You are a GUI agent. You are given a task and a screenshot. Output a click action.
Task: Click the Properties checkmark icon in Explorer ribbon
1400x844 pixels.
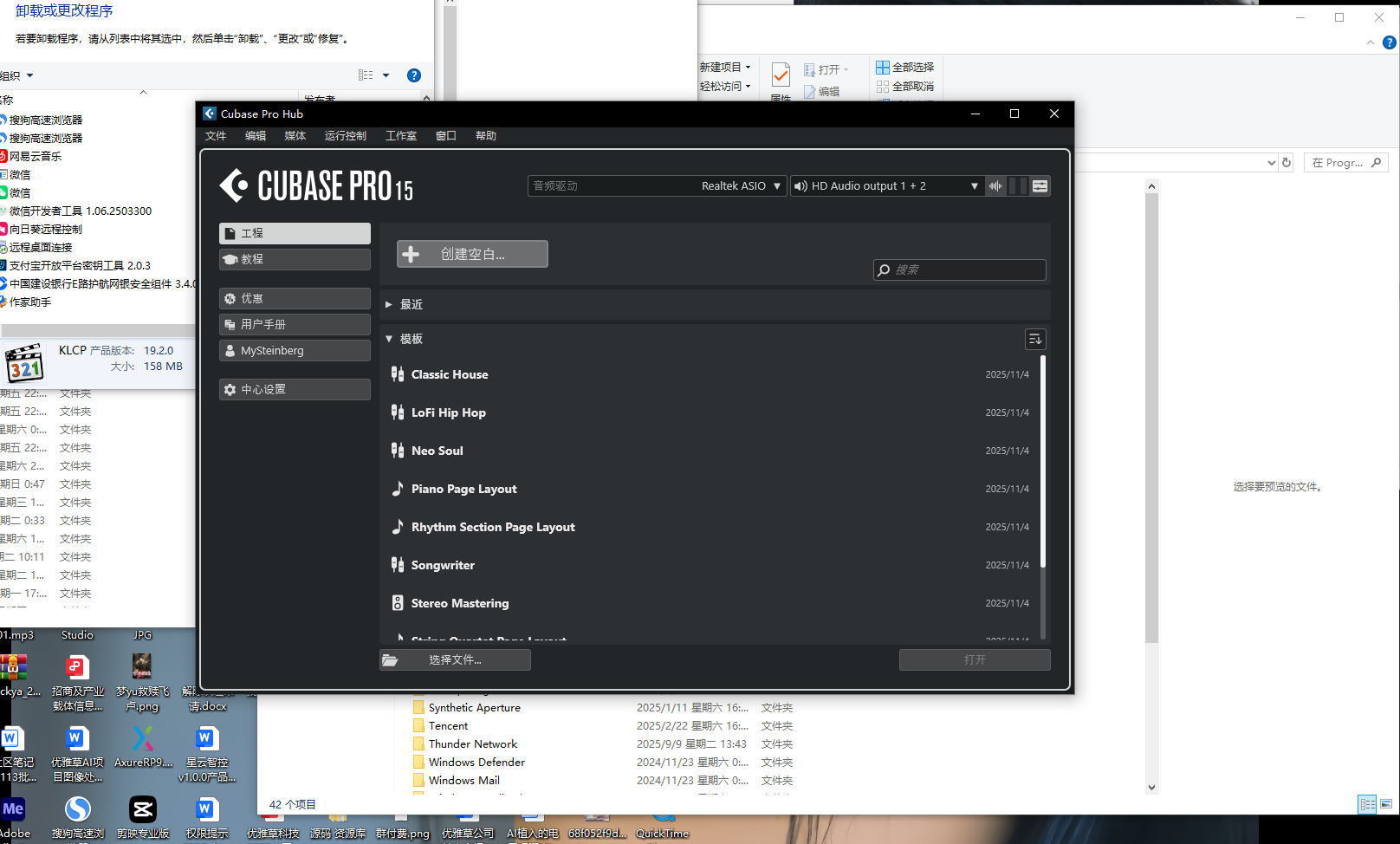781,75
